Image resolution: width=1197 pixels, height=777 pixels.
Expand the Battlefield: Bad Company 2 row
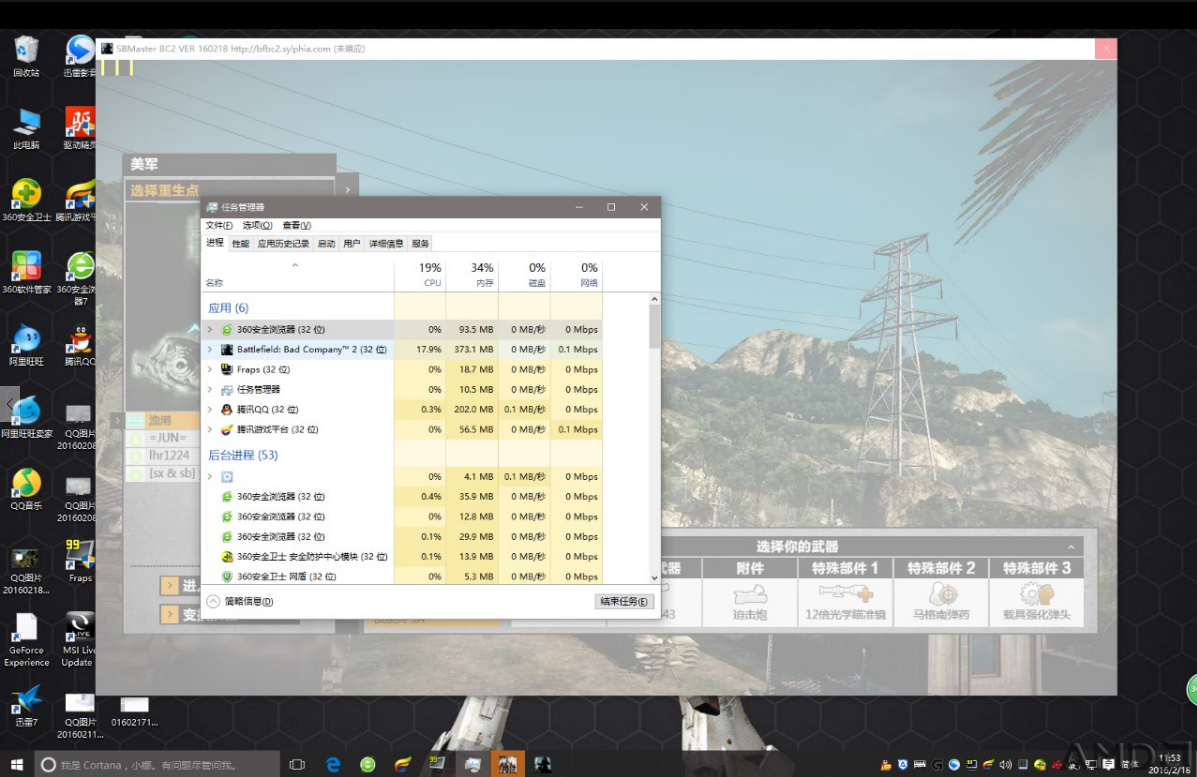point(210,350)
